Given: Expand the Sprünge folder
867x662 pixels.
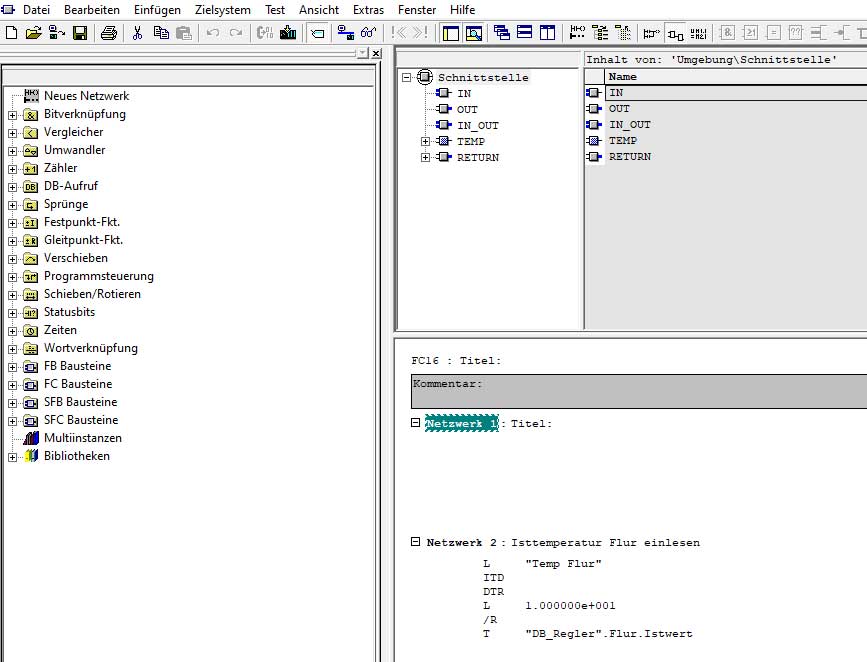Looking at the screenshot, I should pos(12,205).
